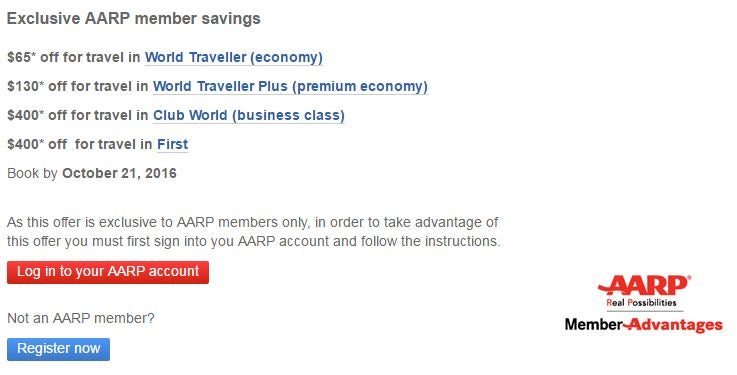
Task: Click the Real Possibilities tagline under the logo
Action: 642,303
